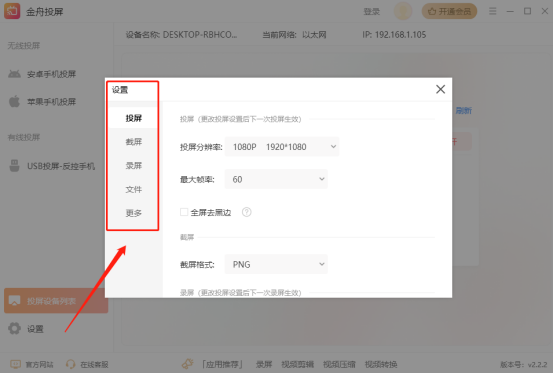Screen dimensions: 553x373
Task: Click the USB icon for USB投屏-反控手机
Action: 14,166
